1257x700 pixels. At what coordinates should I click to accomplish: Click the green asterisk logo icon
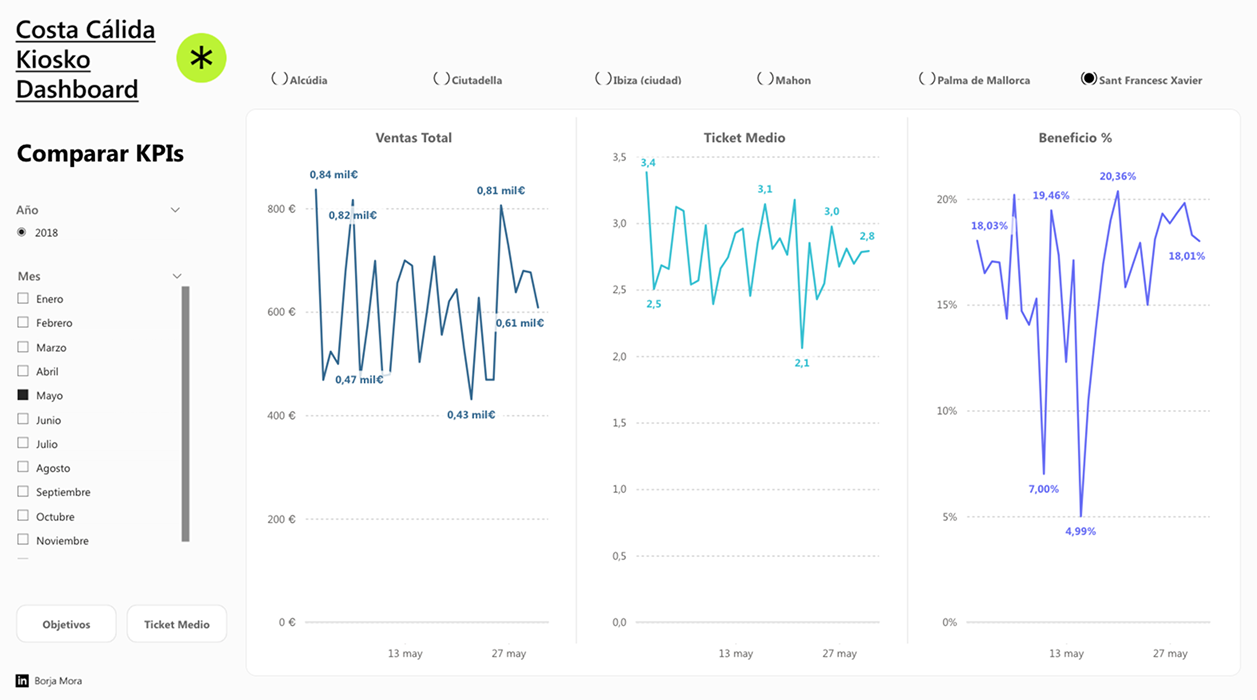pos(201,58)
